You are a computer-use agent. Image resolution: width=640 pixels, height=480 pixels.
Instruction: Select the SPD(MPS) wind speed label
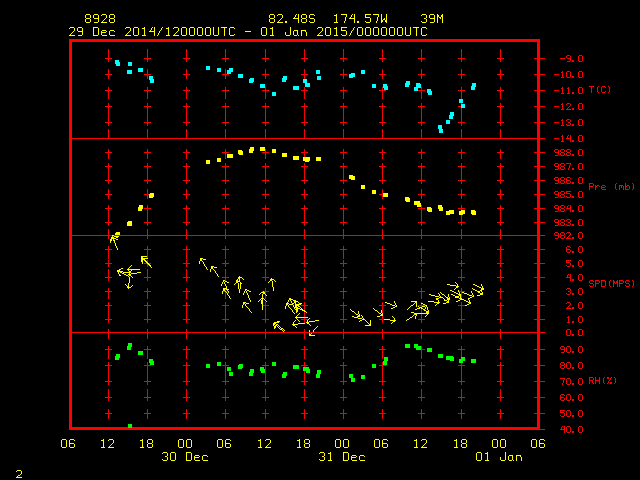coord(611,284)
